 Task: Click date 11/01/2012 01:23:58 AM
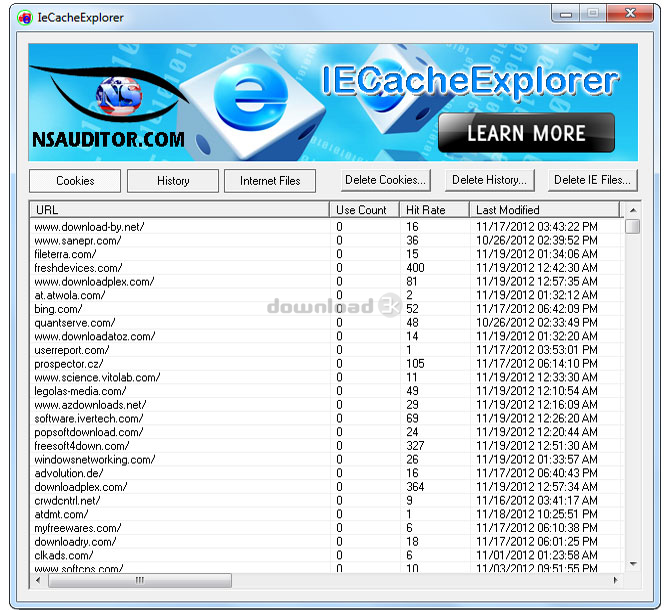tap(537, 555)
